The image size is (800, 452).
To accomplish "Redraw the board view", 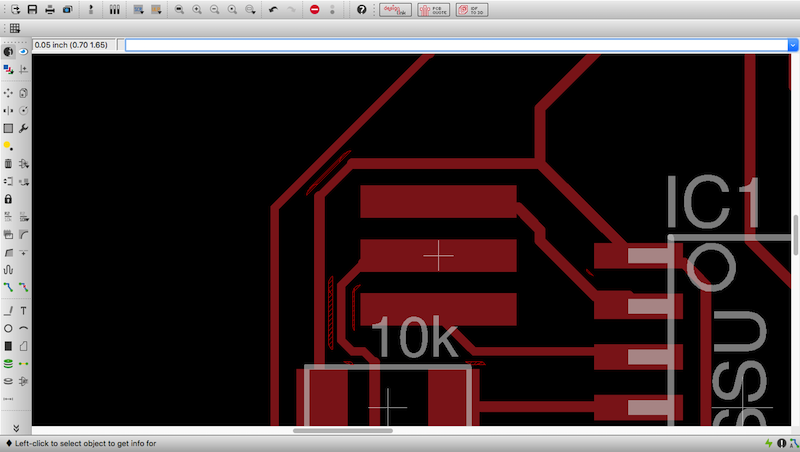I will [x=232, y=10].
